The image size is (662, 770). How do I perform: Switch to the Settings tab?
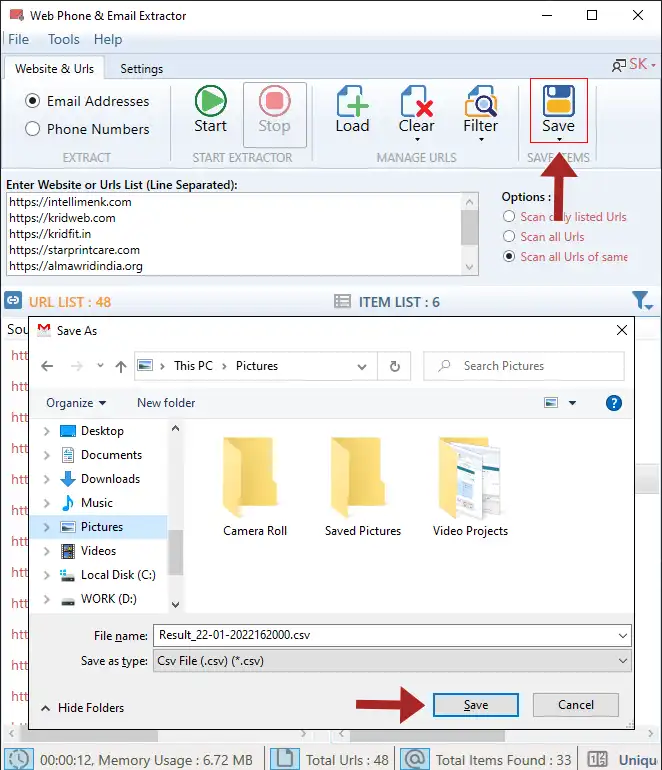click(141, 69)
